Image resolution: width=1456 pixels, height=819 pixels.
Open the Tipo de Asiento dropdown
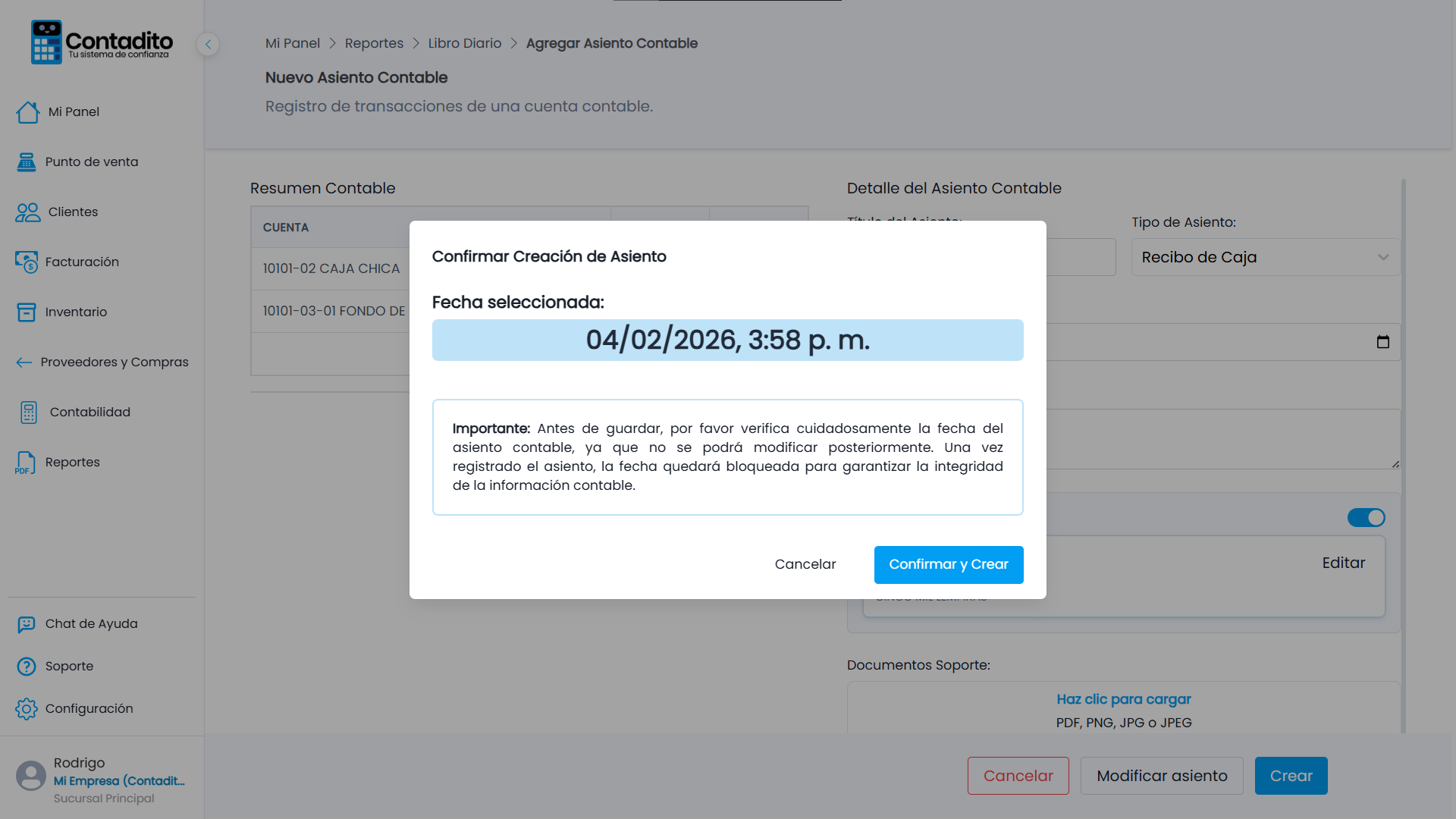[x=1266, y=258]
